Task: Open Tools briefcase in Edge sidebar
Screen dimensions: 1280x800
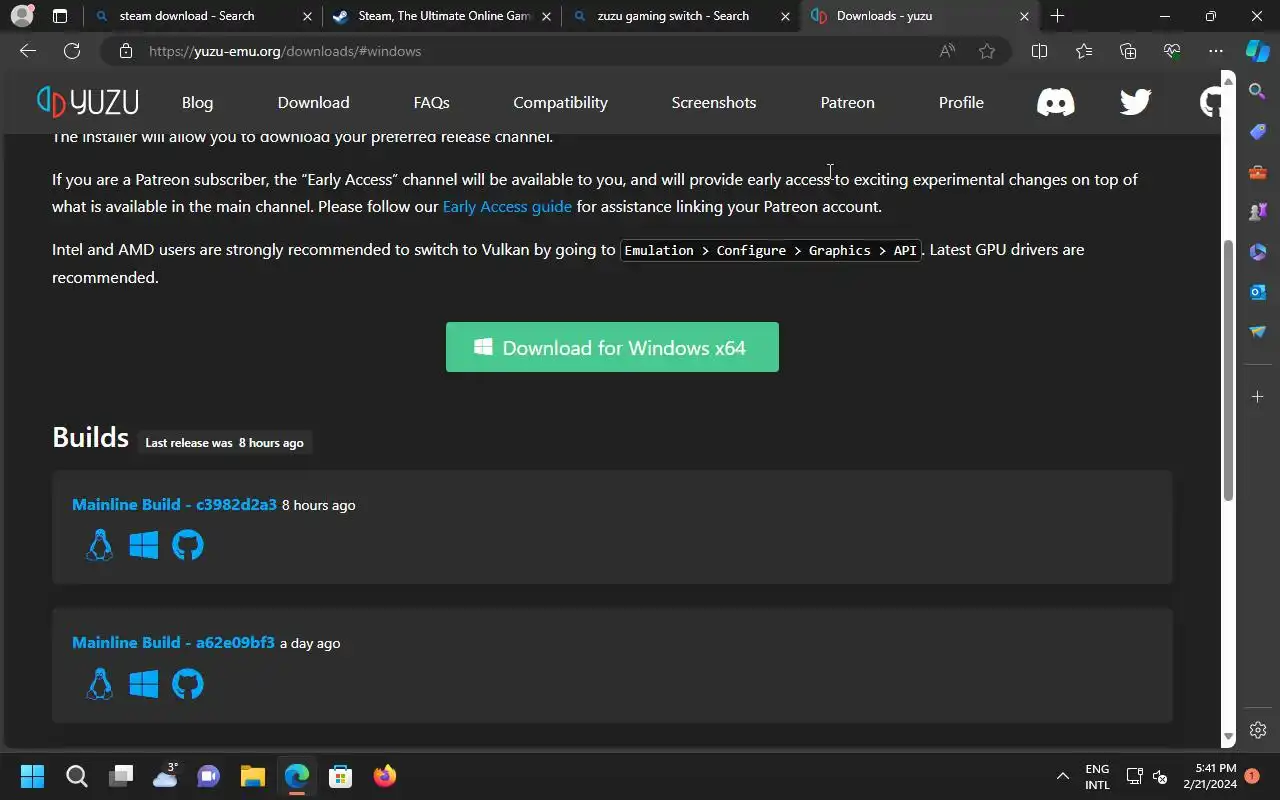Action: click(x=1258, y=172)
